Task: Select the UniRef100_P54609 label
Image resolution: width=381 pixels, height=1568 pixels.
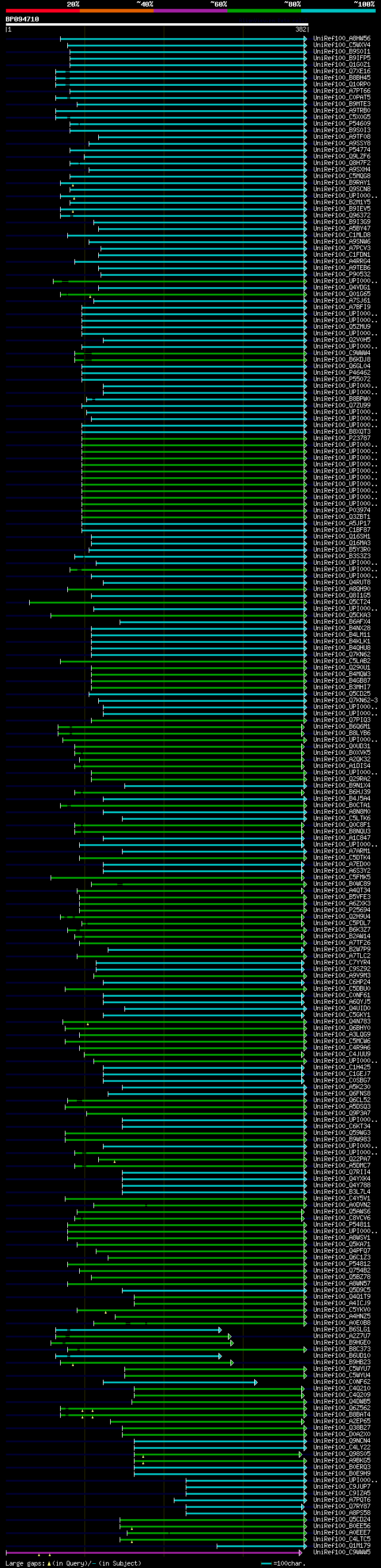Action: pyautogui.click(x=342, y=123)
